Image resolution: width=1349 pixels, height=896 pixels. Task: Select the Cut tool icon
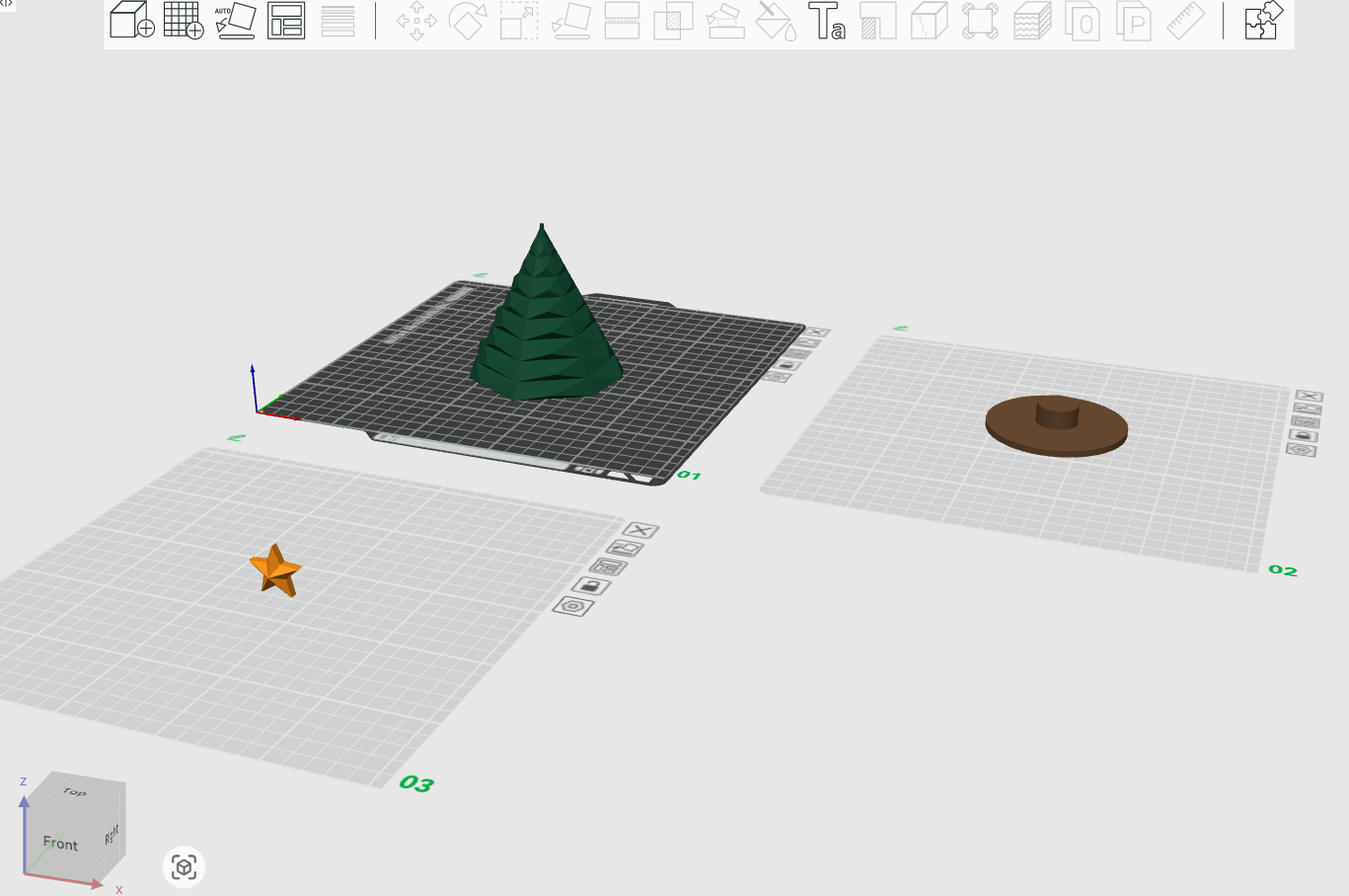click(x=622, y=21)
